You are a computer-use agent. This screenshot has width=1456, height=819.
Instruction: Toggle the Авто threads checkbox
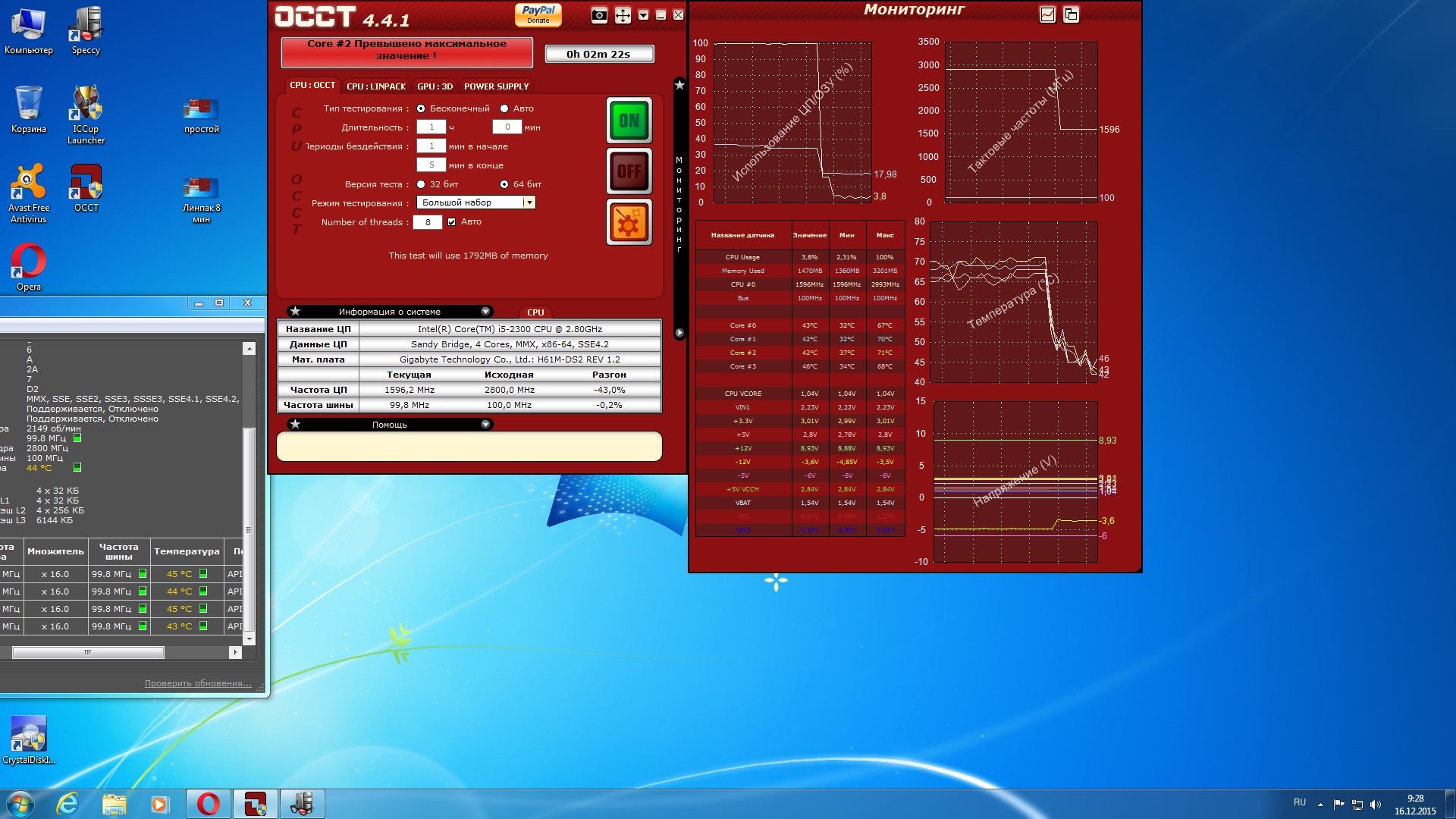(x=452, y=222)
